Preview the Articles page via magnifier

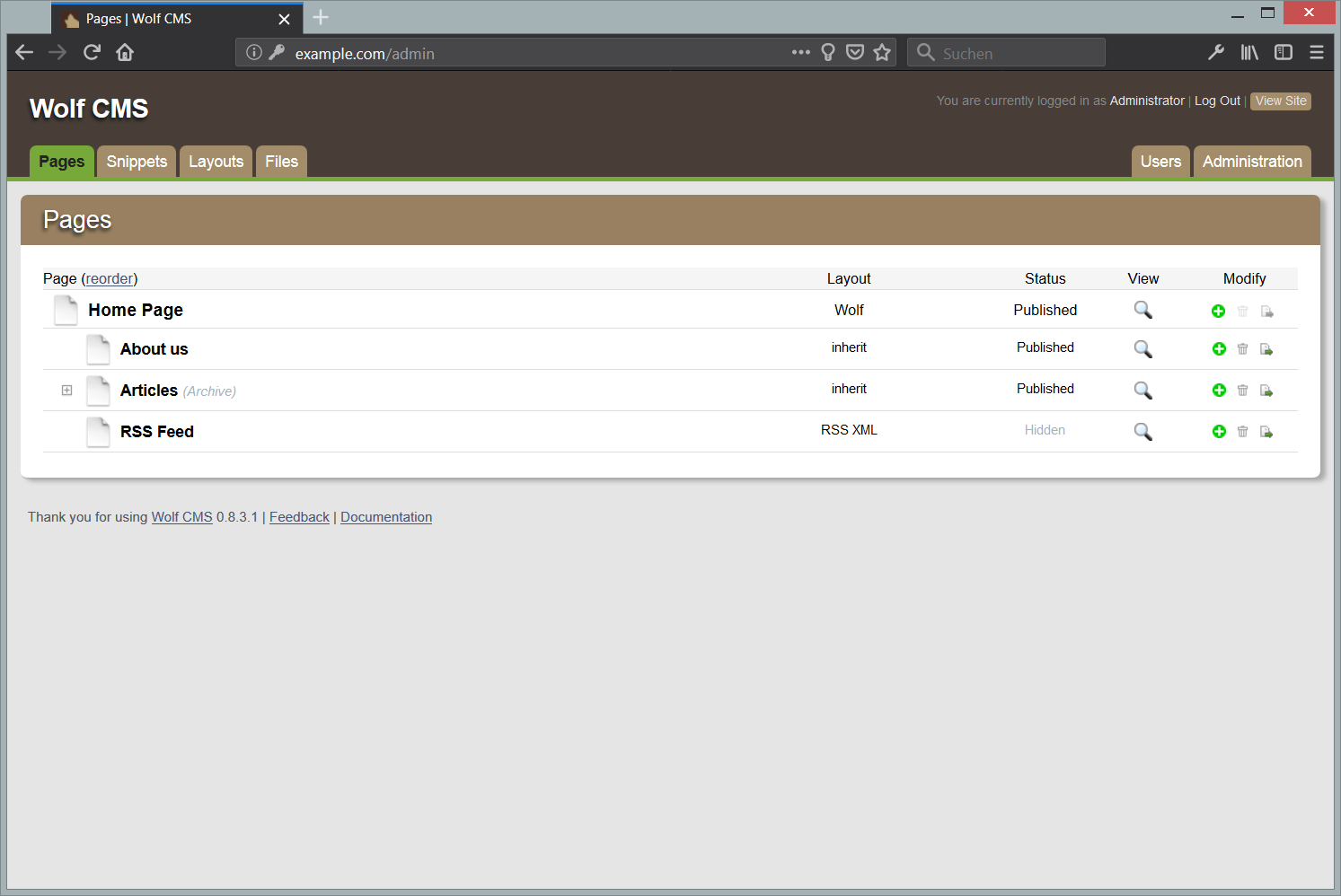[x=1142, y=391]
